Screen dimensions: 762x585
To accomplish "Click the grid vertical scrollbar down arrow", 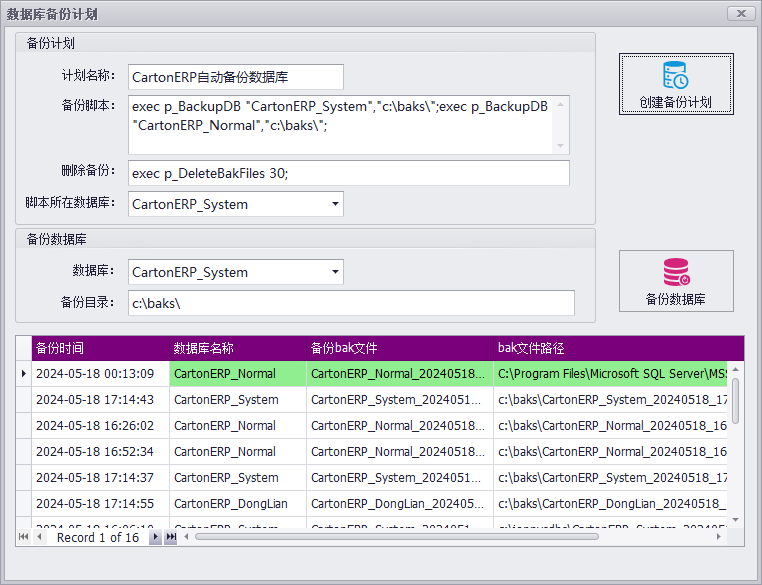I will click(736, 520).
